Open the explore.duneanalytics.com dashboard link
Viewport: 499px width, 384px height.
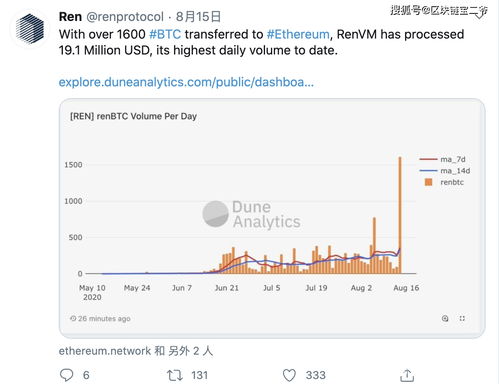pos(186,82)
